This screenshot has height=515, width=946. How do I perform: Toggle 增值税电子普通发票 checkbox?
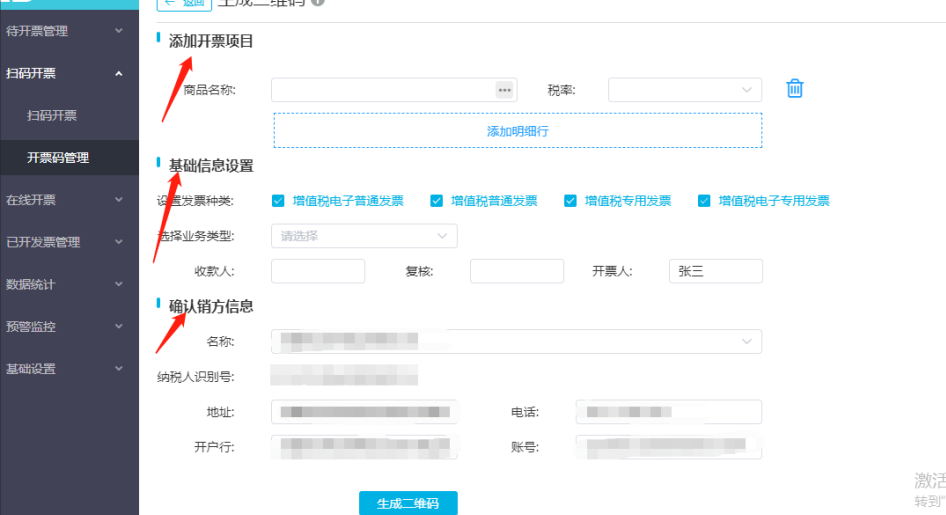278,201
